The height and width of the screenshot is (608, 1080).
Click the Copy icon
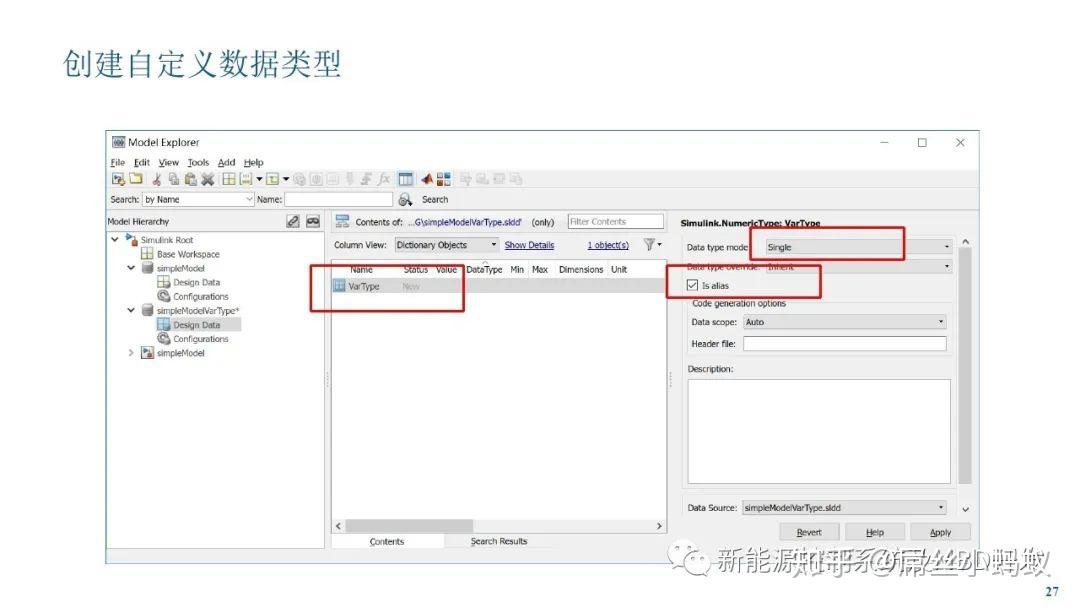point(172,179)
